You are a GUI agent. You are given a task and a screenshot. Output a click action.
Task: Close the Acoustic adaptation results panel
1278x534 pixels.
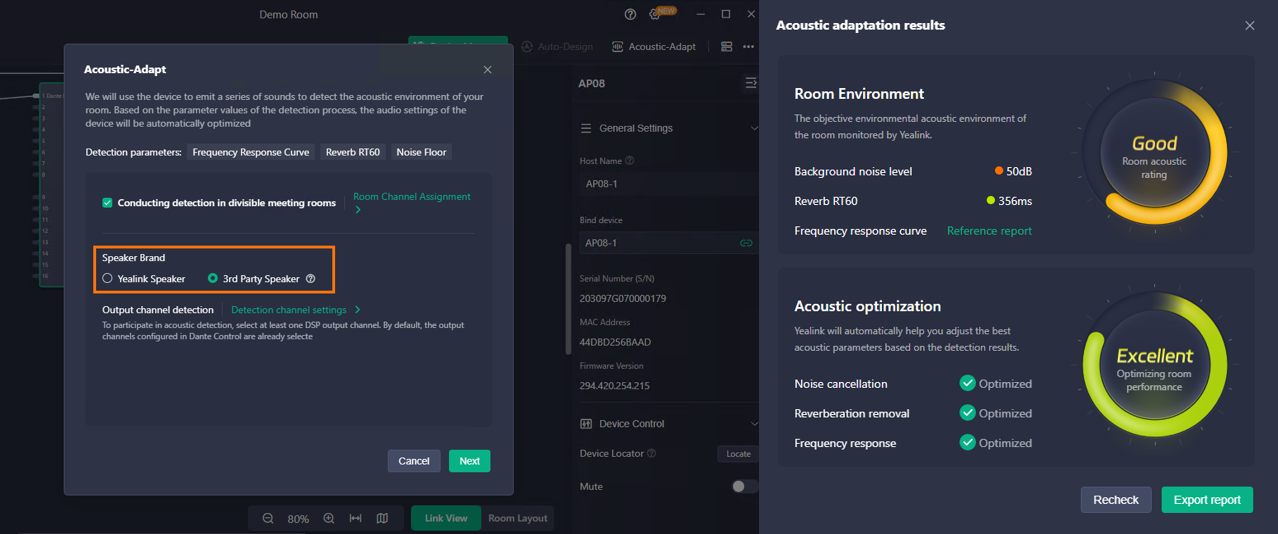tap(1249, 25)
